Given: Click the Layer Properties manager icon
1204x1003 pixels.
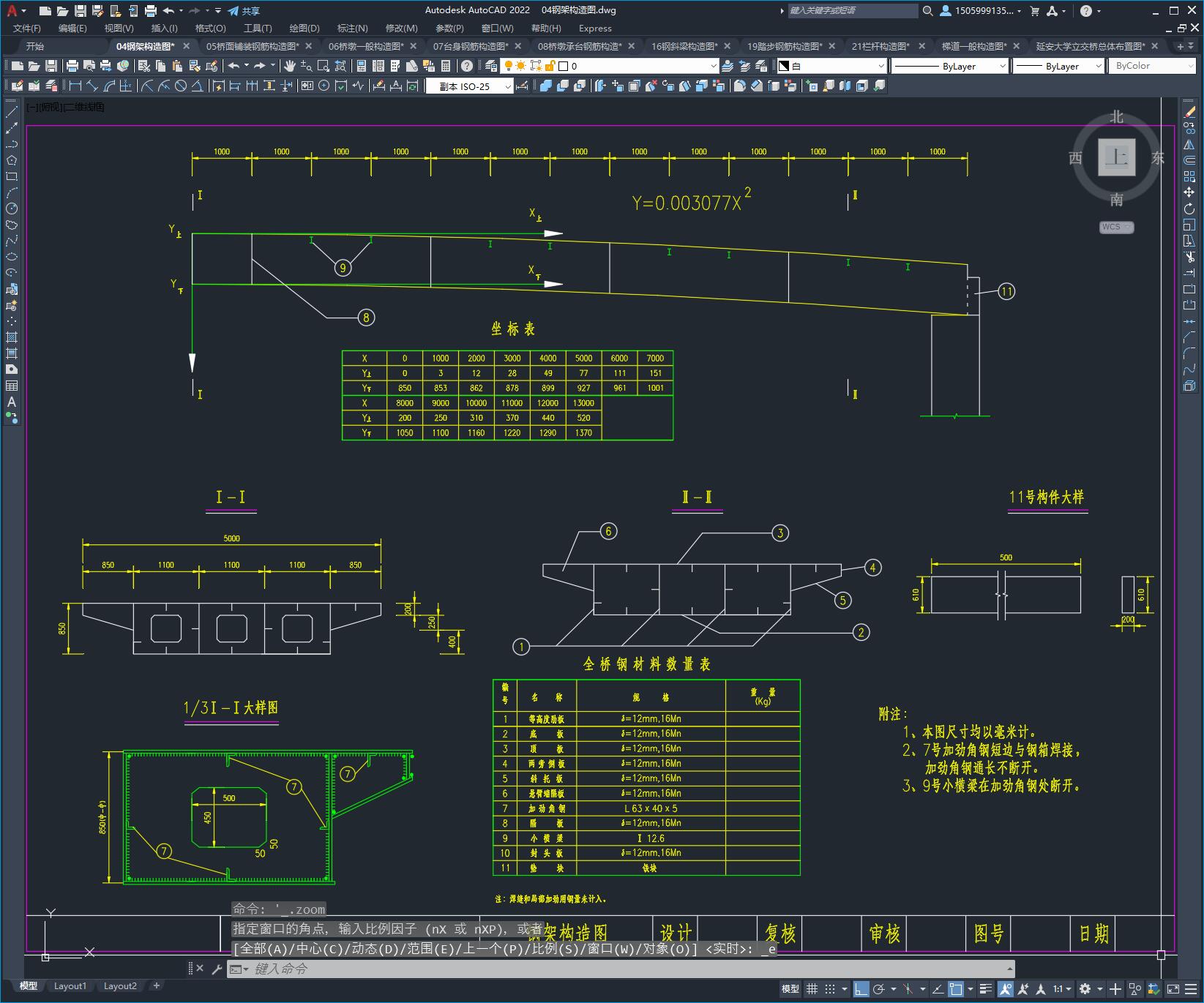Looking at the screenshot, I should click(x=491, y=66).
